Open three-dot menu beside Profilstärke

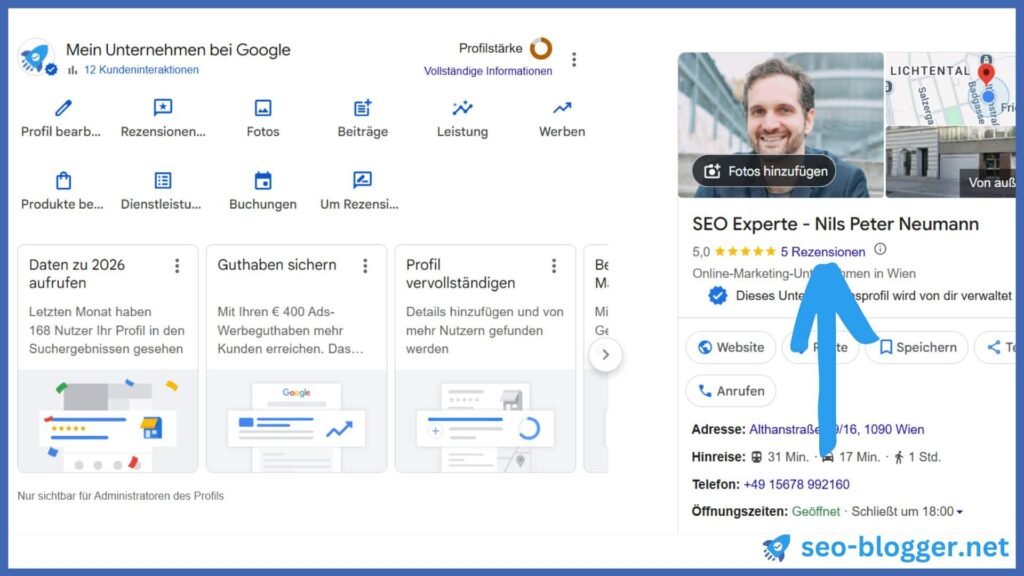pyautogui.click(x=574, y=59)
